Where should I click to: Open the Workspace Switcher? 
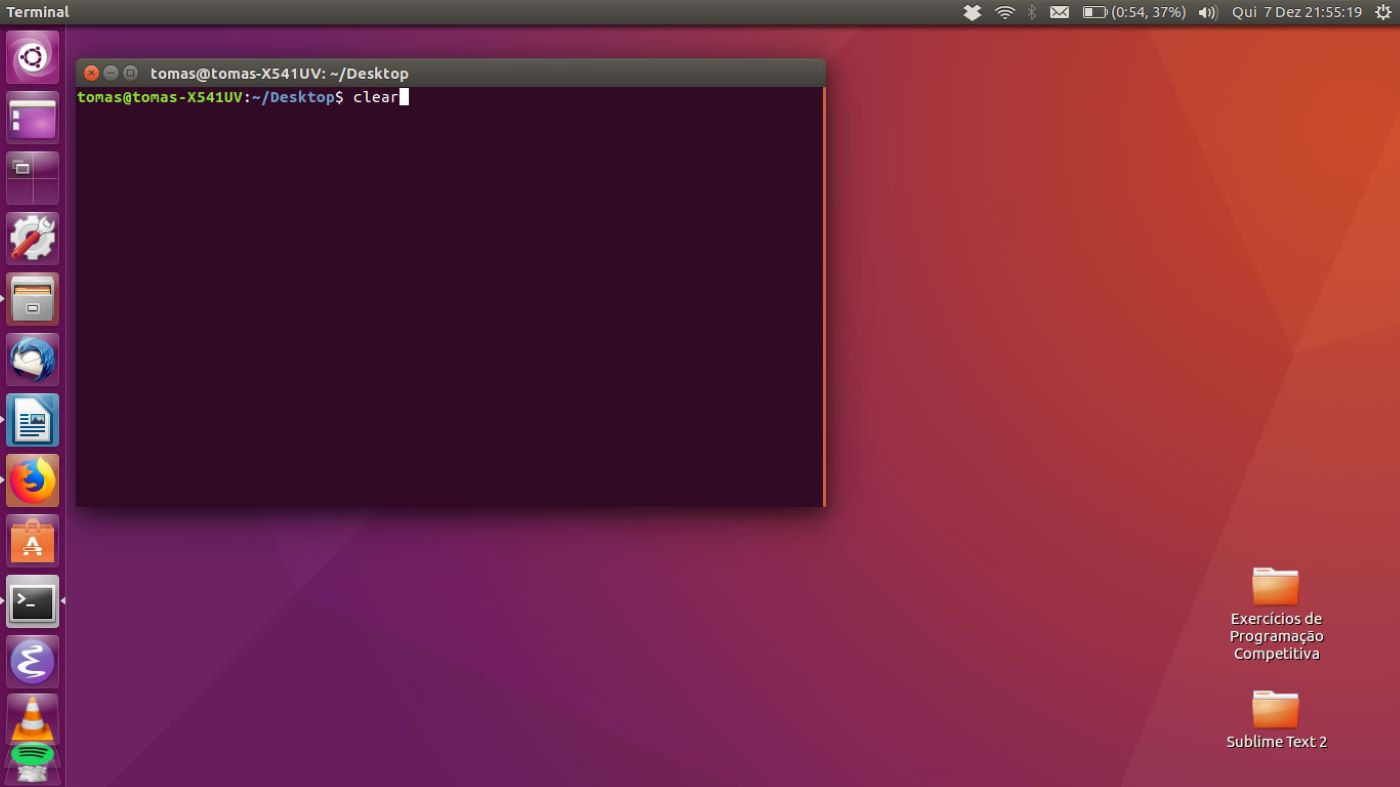coord(33,178)
